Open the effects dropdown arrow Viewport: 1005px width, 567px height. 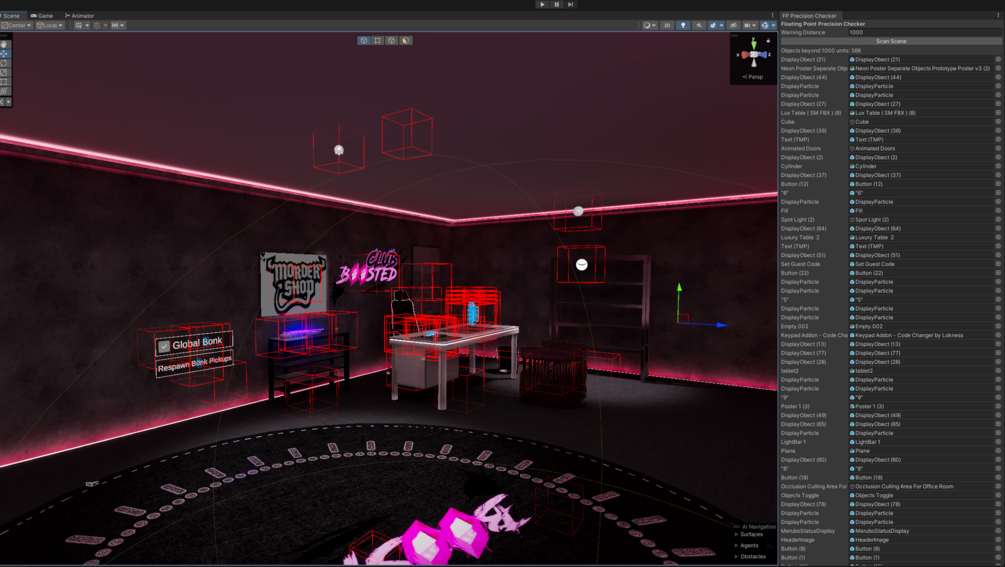point(722,25)
